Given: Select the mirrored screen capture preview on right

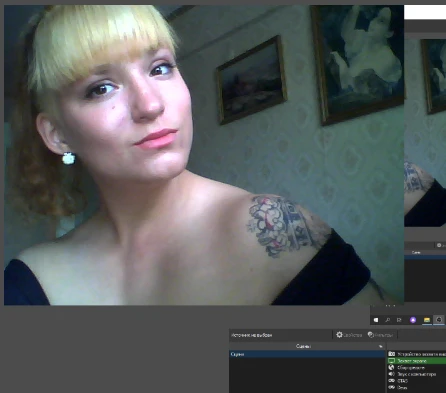Looking at the screenshot, I should (425, 133).
